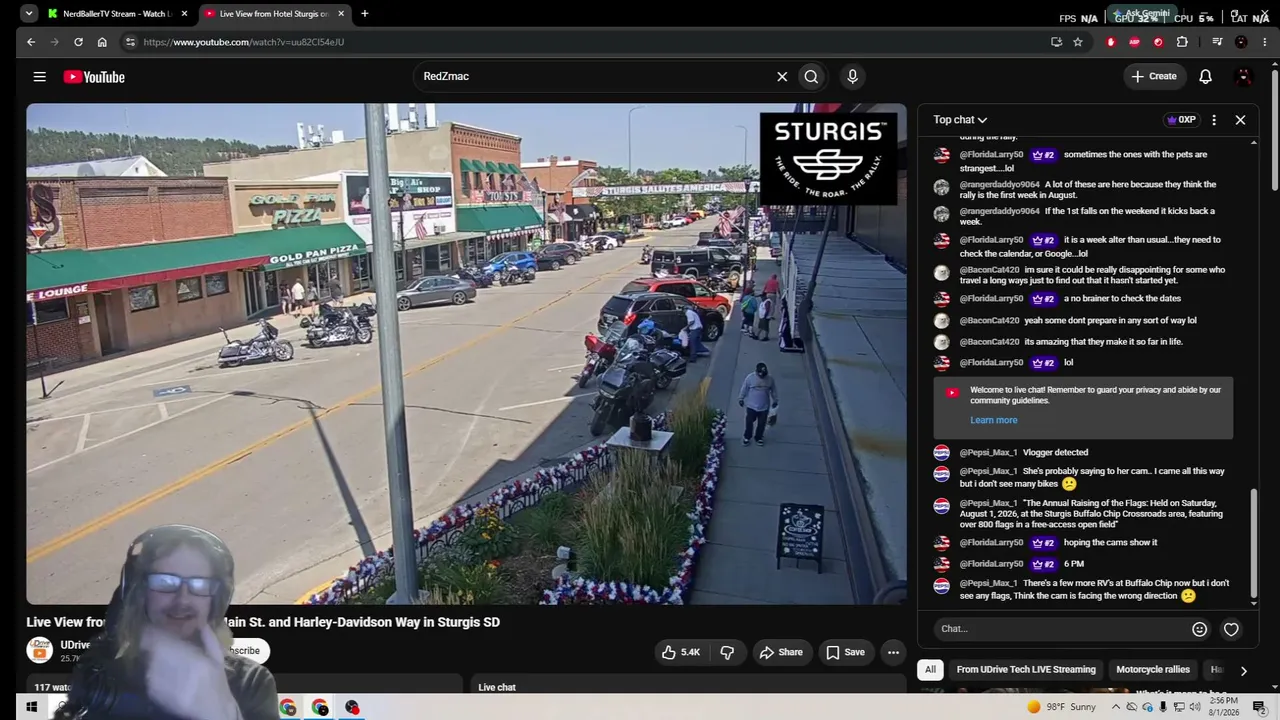Image resolution: width=1280 pixels, height=720 pixels.
Task: Send a heart reaction in chat
Action: pos(1231,629)
